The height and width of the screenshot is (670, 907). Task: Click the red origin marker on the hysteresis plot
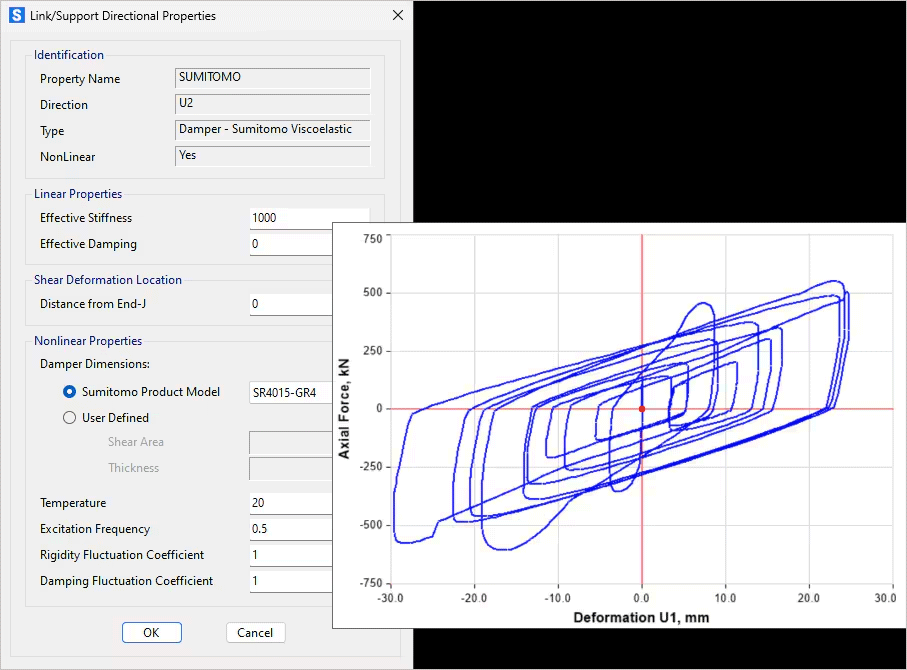pyautogui.click(x=642, y=408)
